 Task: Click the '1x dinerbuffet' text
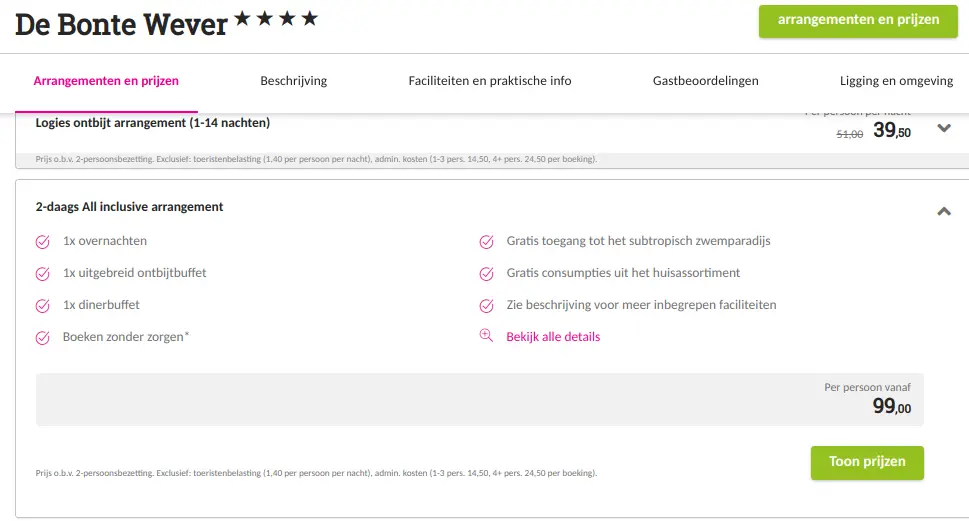[101, 305]
